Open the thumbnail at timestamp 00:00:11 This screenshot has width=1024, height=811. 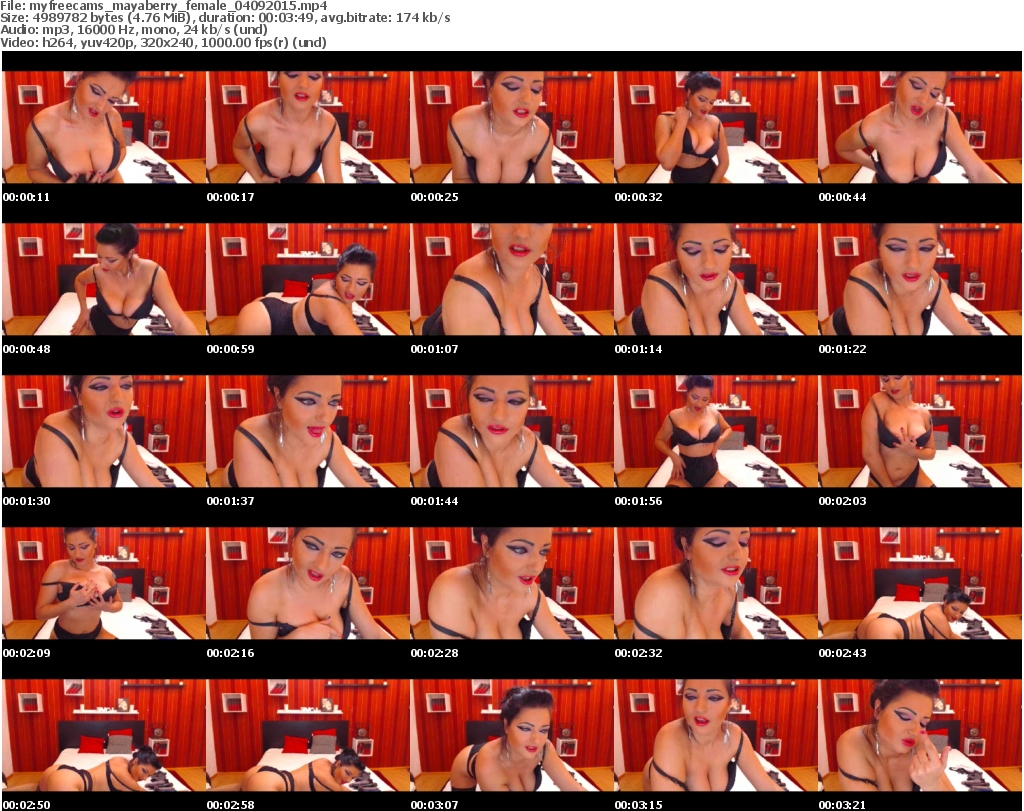point(104,127)
